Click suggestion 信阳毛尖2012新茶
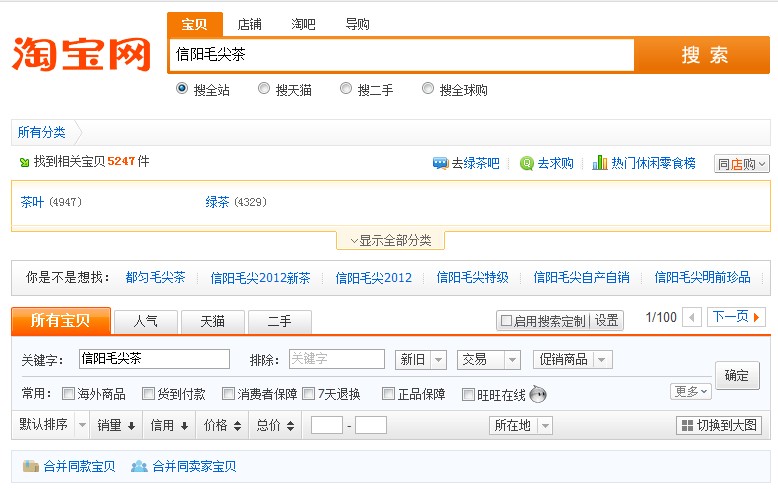Viewport: 778px width, 489px height. click(260, 278)
